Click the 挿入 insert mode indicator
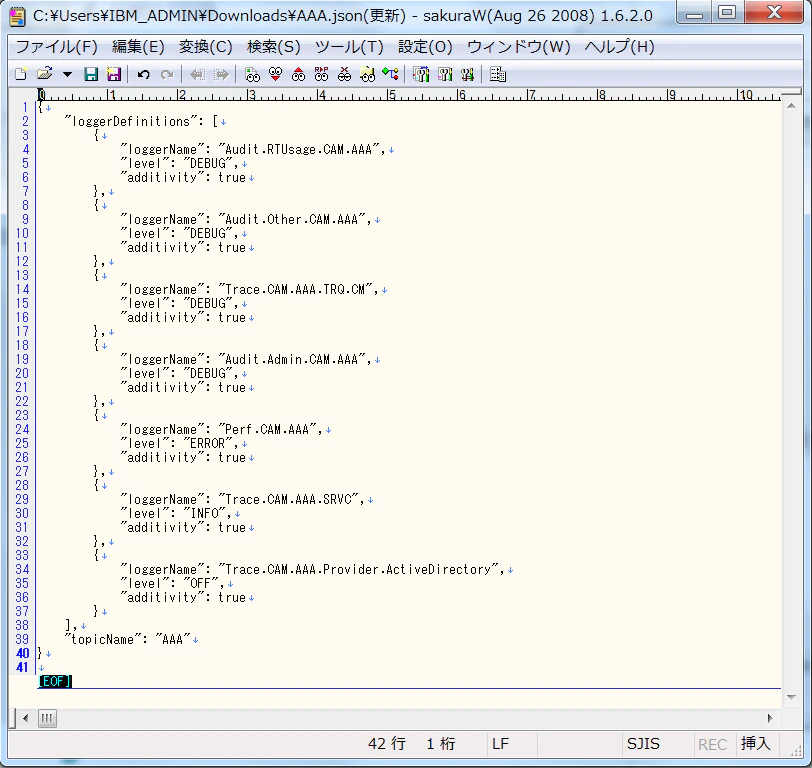Viewport: 812px width, 768px height. 756,744
